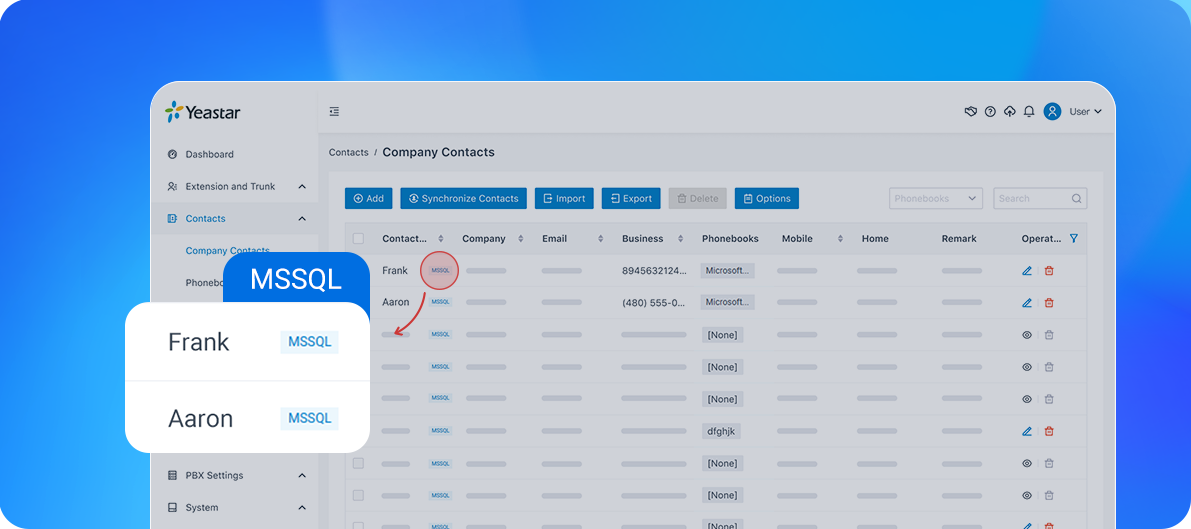Edit contact Frank with the pencil icon
The height and width of the screenshot is (529, 1191).
pos(1027,271)
